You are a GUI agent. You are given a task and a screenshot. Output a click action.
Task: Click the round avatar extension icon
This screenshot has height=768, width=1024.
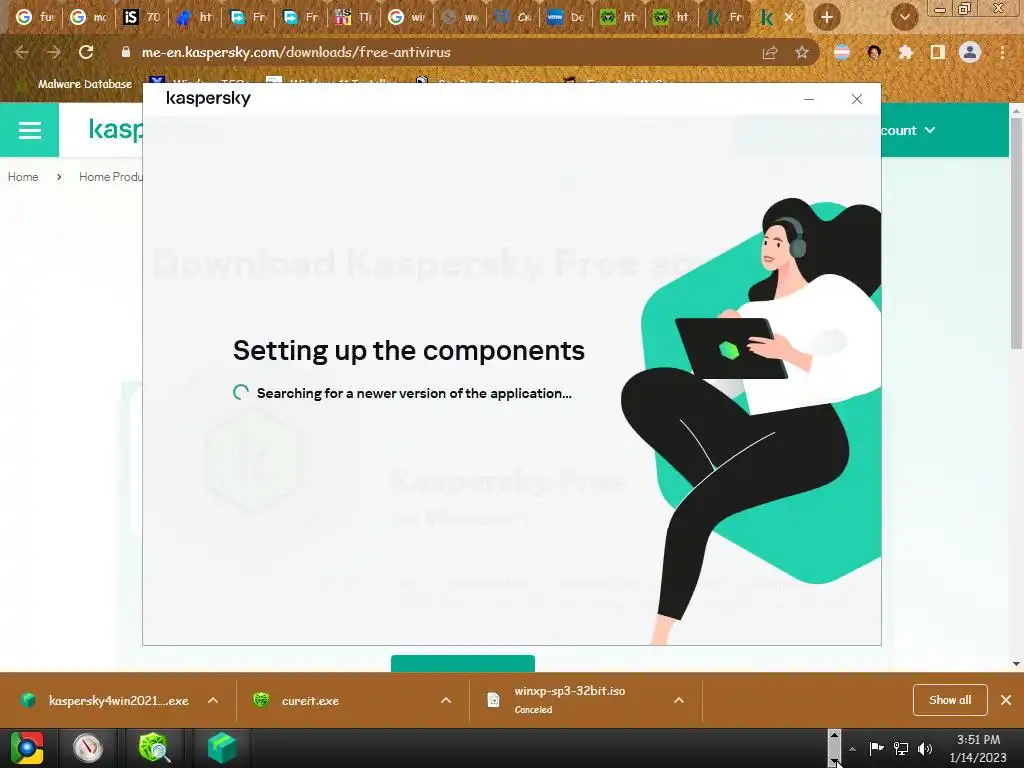pyautogui.click(x=874, y=52)
